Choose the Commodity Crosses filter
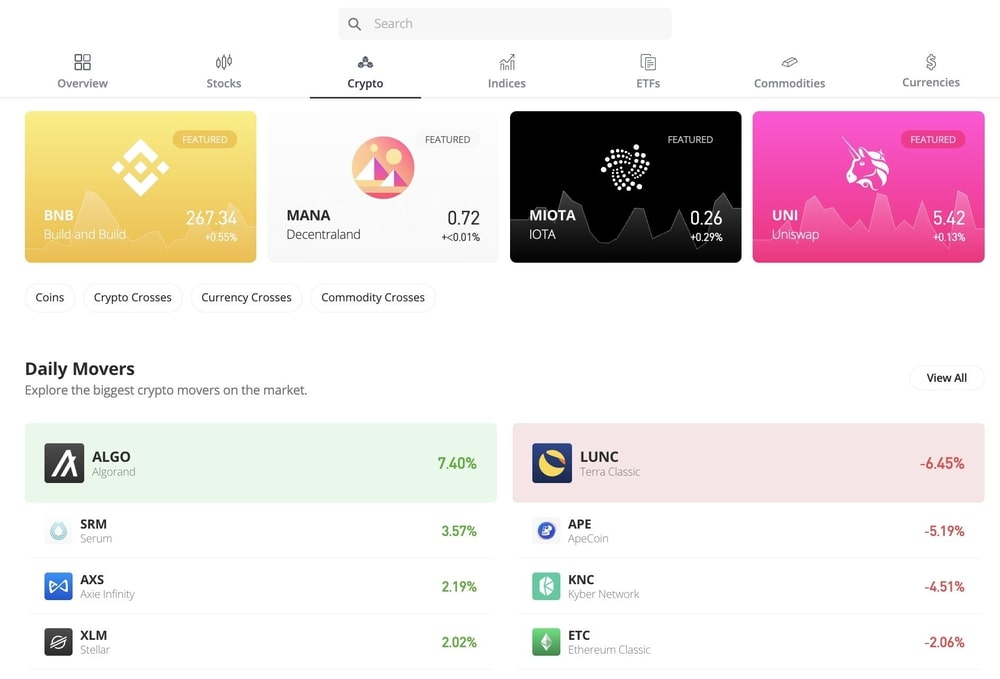Screen dimensions: 1000x679 pyautogui.click(x=373, y=298)
